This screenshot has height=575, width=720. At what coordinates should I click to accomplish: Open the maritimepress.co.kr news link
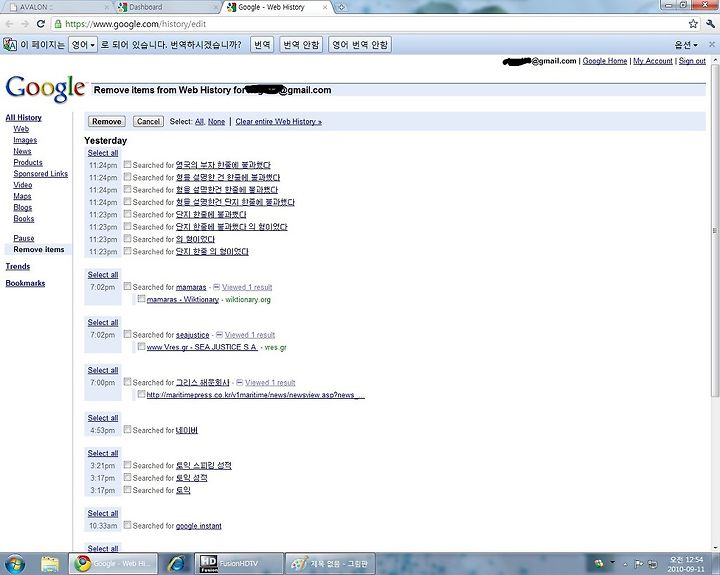click(x=255, y=395)
